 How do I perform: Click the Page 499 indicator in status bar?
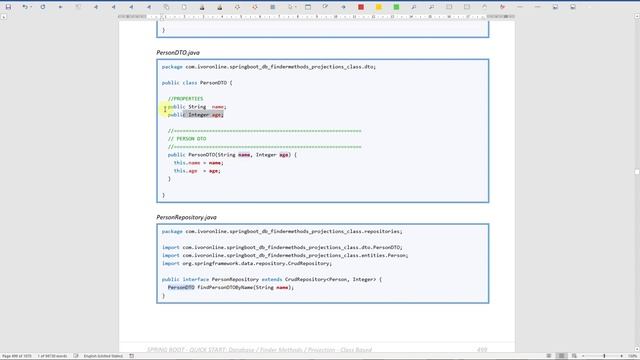tap(16, 356)
